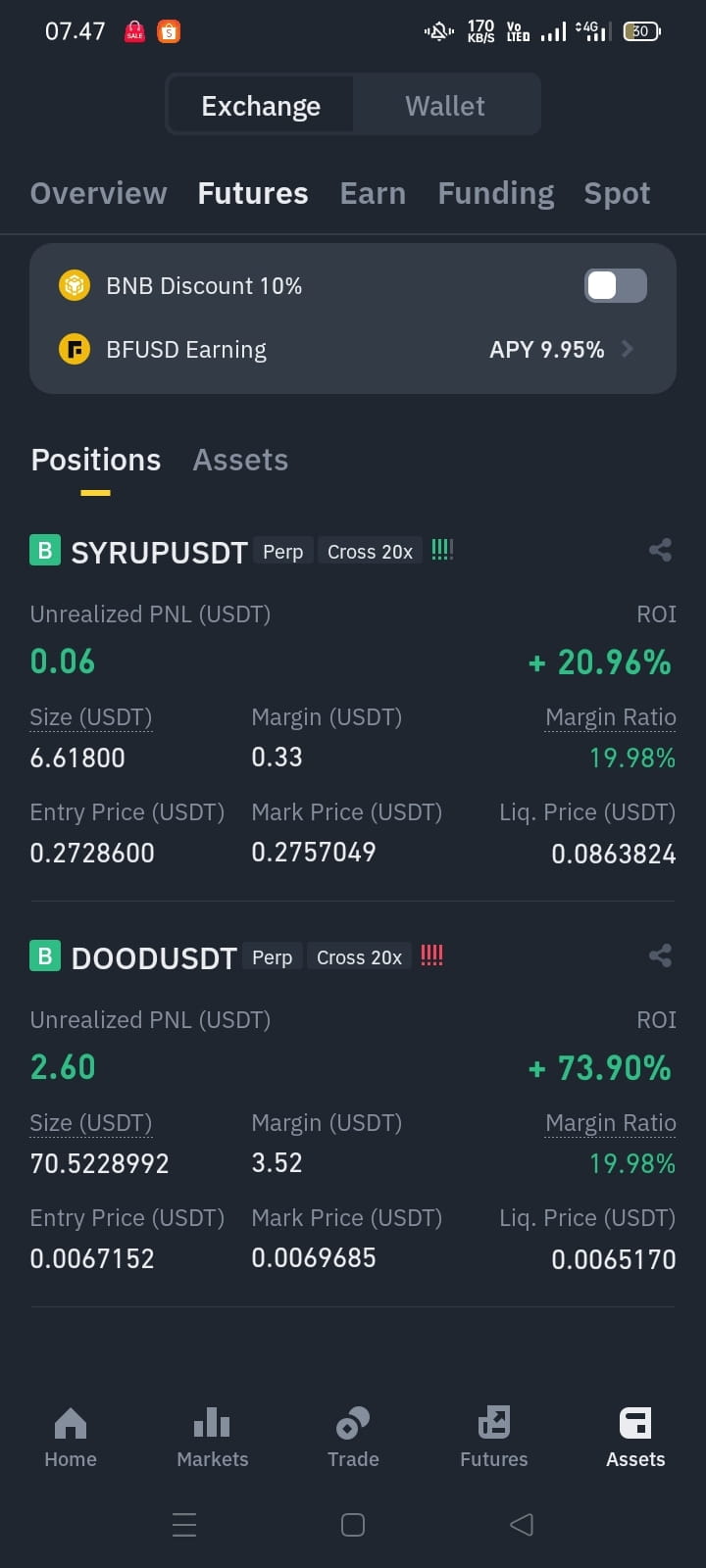This screenshot has height=1568, width=706.
Task: Open DOODUSDT Cross 20x leverage selector
Action: click(359, 957)
